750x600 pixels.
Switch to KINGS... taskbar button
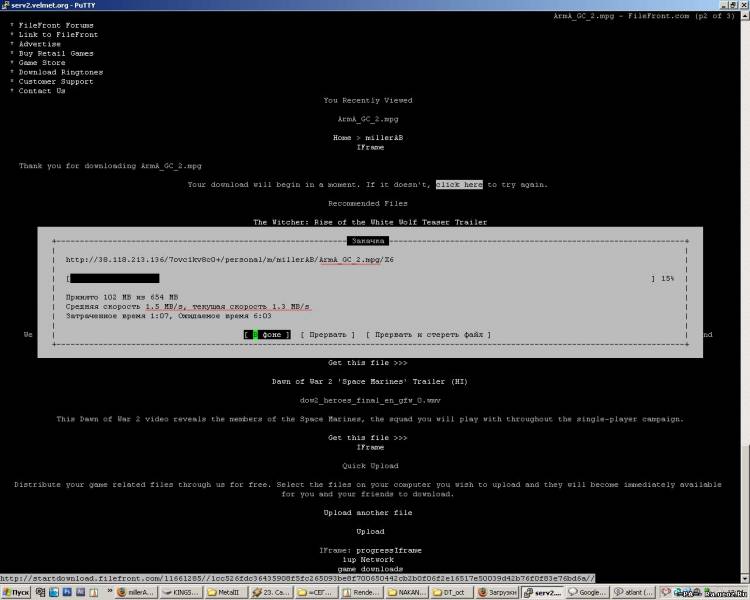[x=180, y=592]
